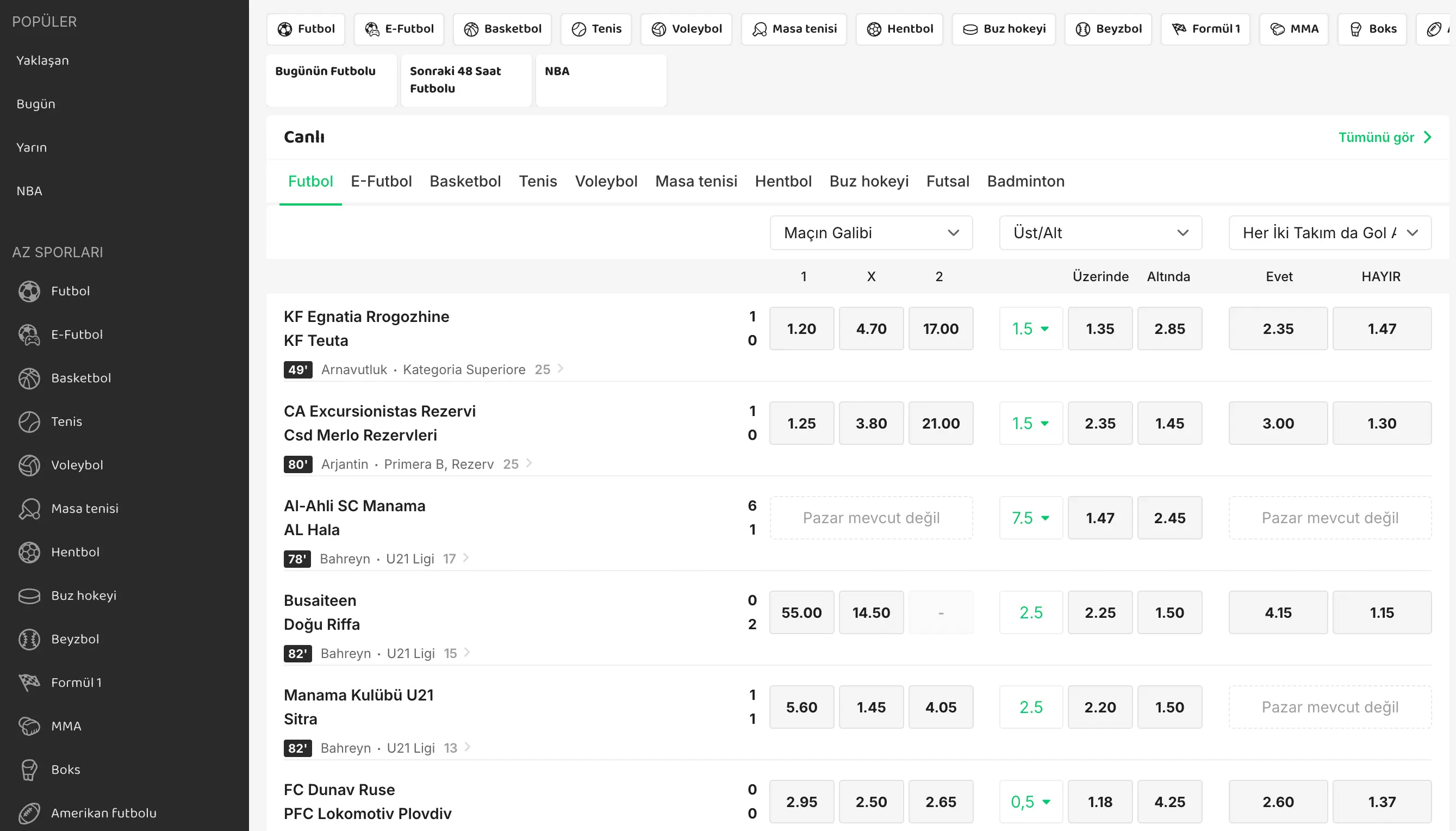Open Formül 1 flag icon in sidebar
The height and width of the screenshot is (831, 1456).
pos(29,682)
